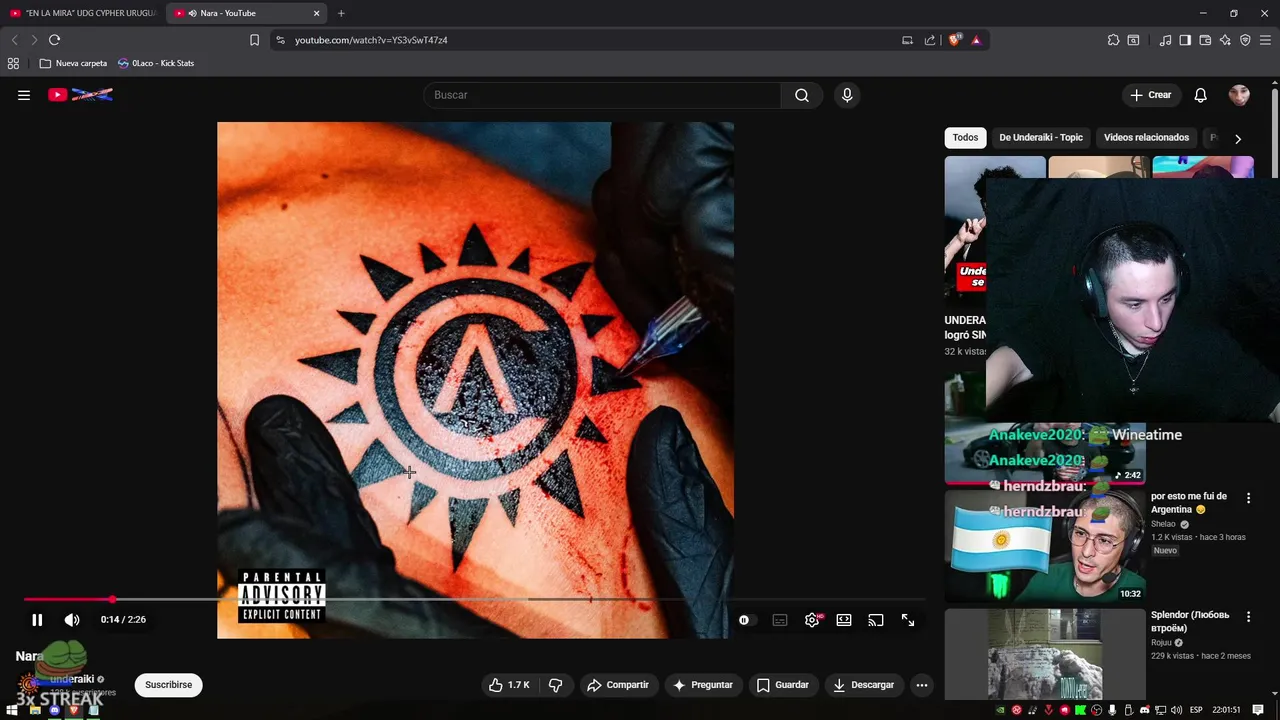The width and height of the screenshot is (1280, 720).
Task: Pause the video with the pause button
Action: point(37,620)
